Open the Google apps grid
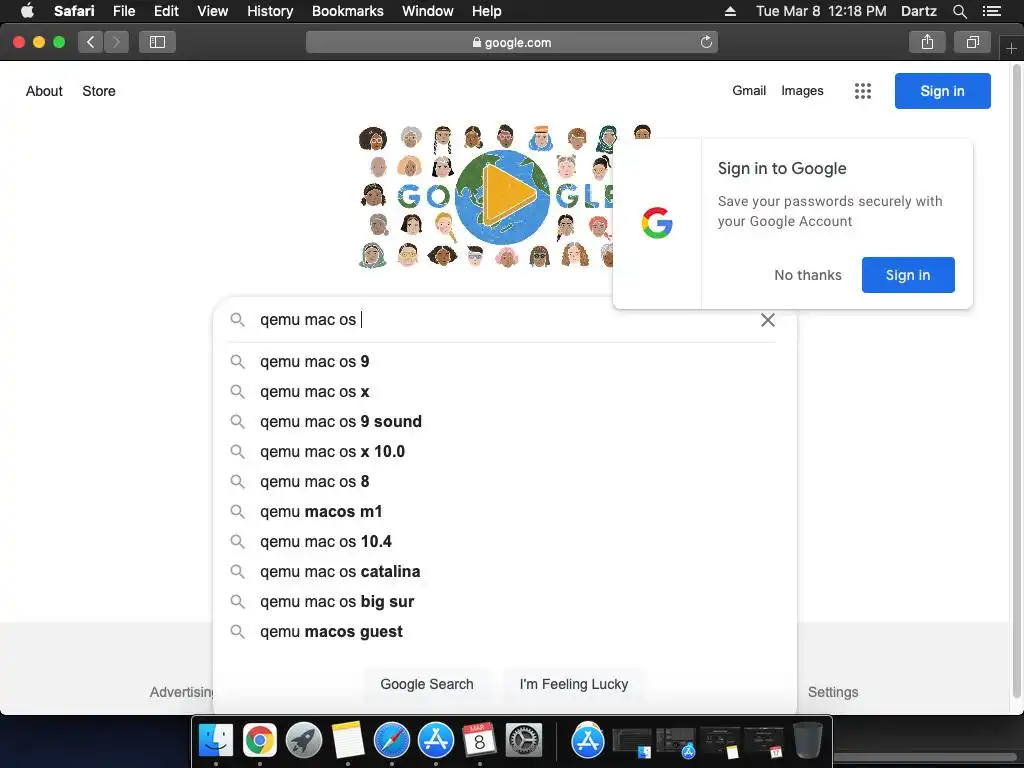Viewport: 1024px width, 768px height. 863,91
